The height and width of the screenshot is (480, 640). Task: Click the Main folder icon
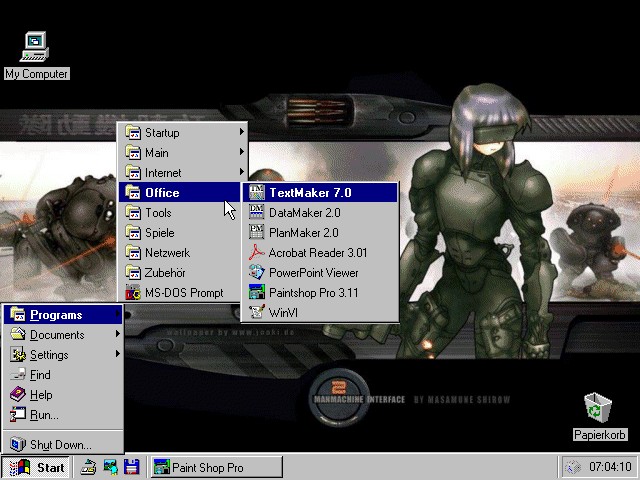(133, 153)
